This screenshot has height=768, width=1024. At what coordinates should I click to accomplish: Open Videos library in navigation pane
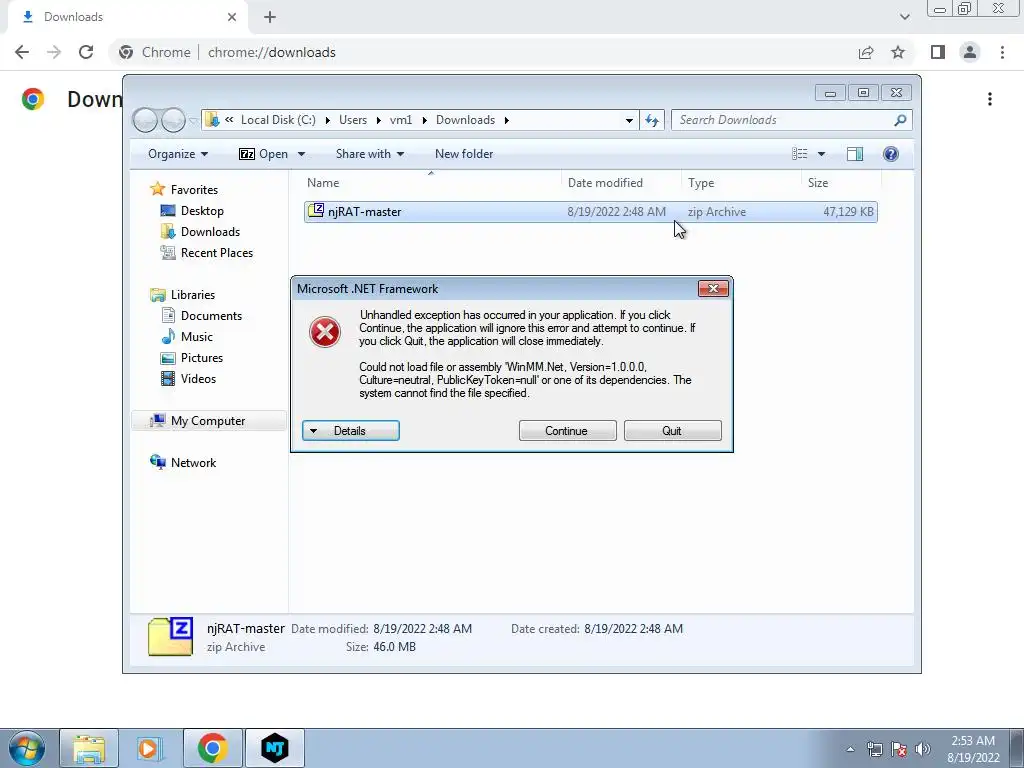pyautogui.click(x=198, y=379)
